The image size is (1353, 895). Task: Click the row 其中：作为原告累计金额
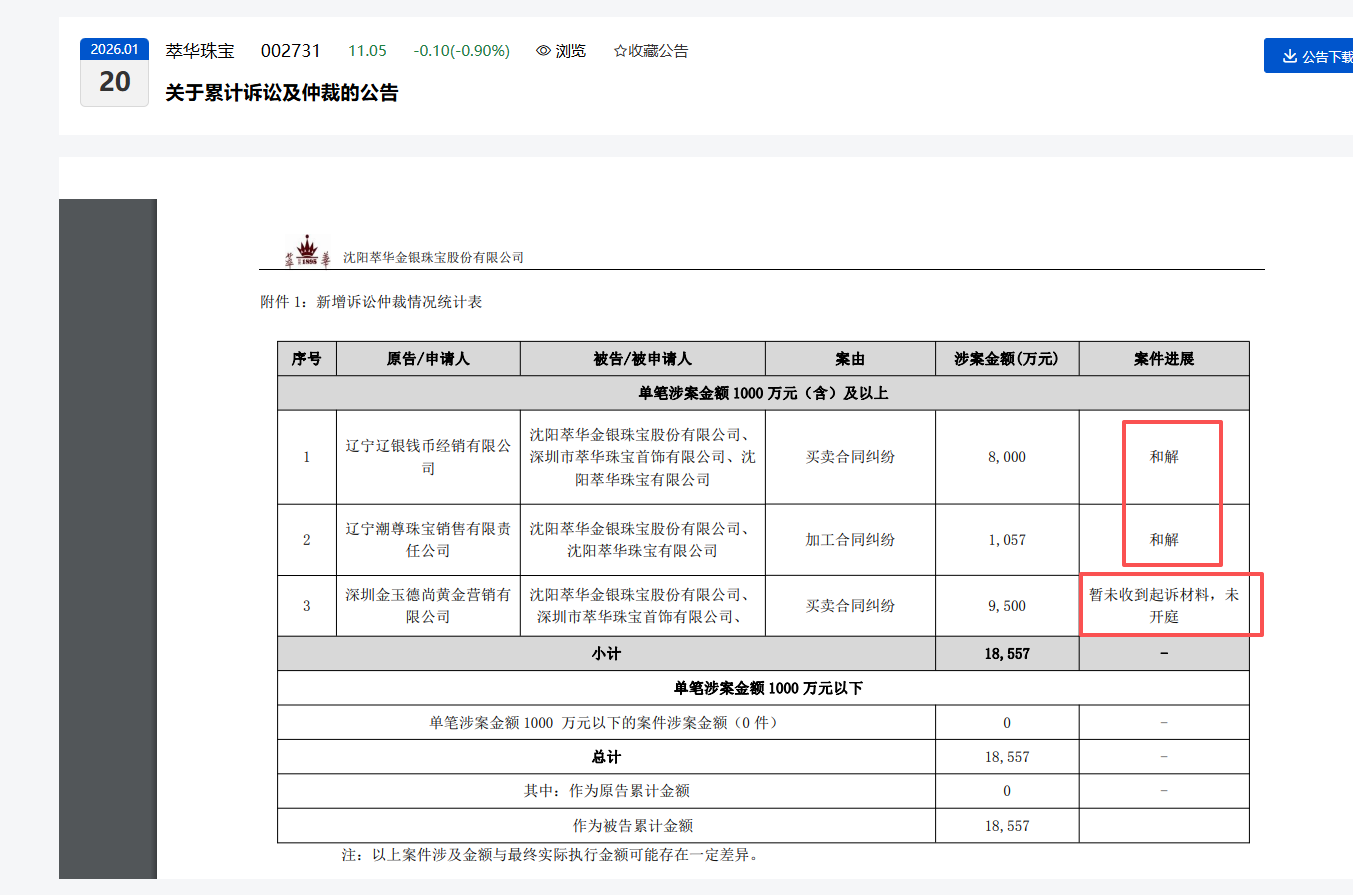tap(606, 791)
